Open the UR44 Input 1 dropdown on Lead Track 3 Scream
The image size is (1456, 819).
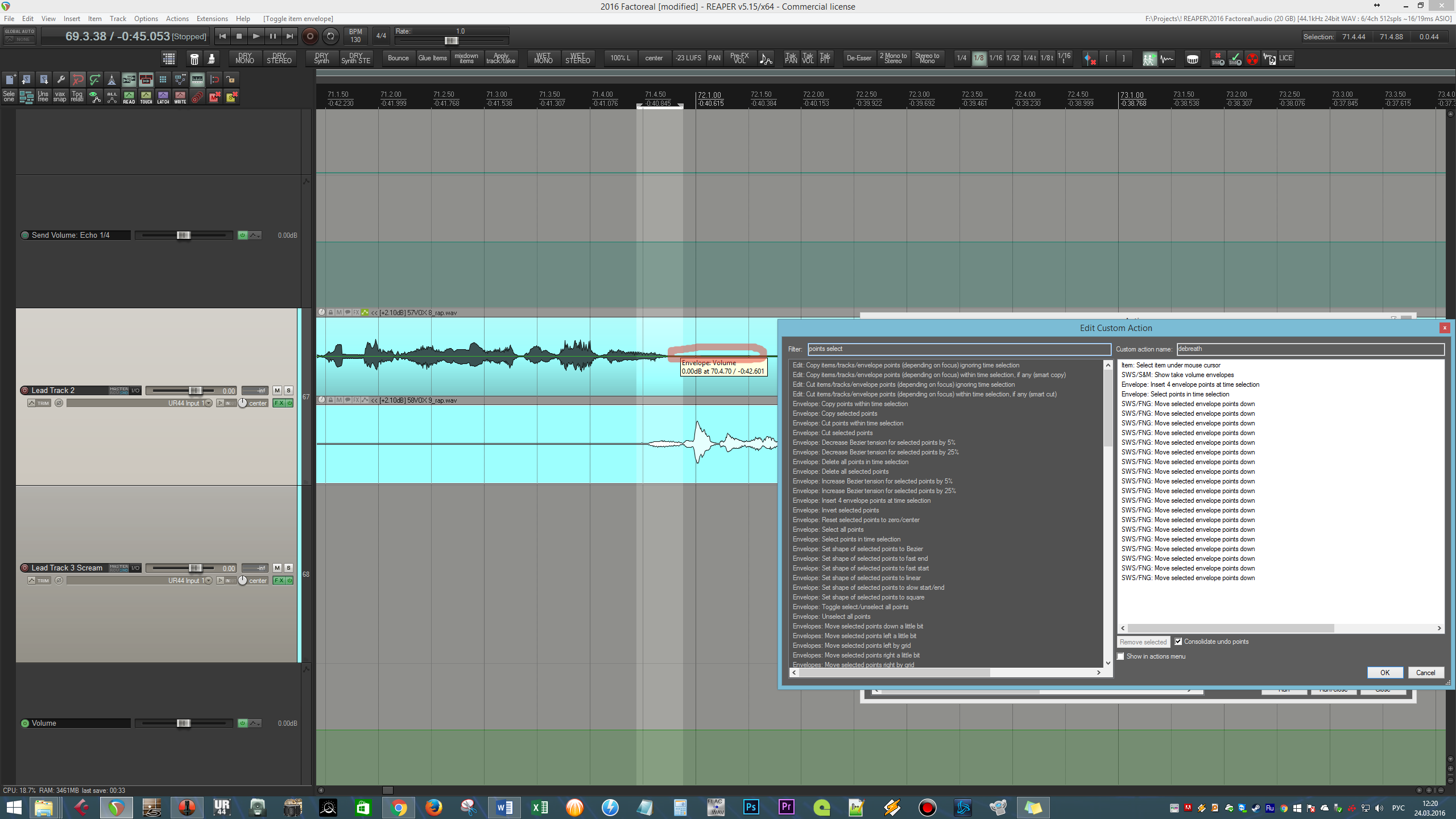(x=208, y=581)
